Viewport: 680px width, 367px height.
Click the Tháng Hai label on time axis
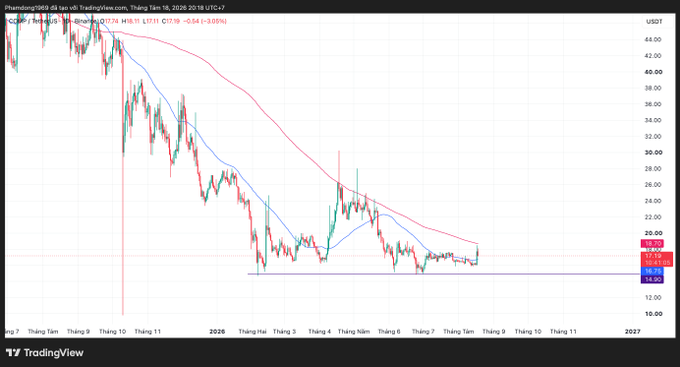click(x=252, y=331)
